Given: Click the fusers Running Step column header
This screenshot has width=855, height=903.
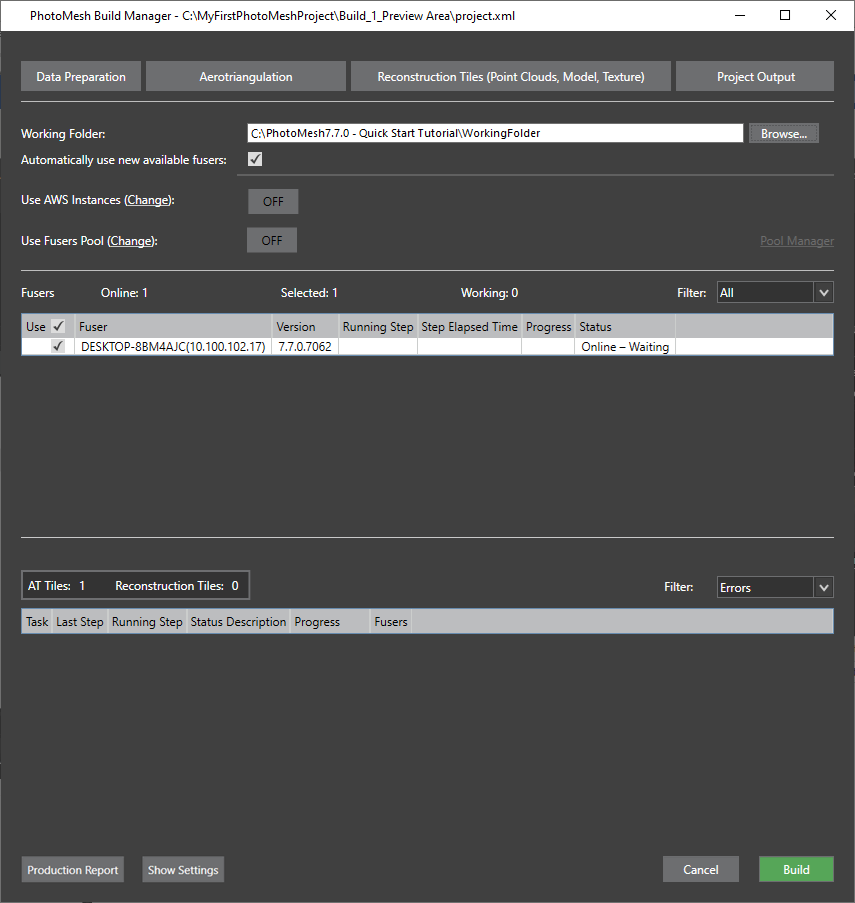Looking at the screenshot, I should 378,327.
